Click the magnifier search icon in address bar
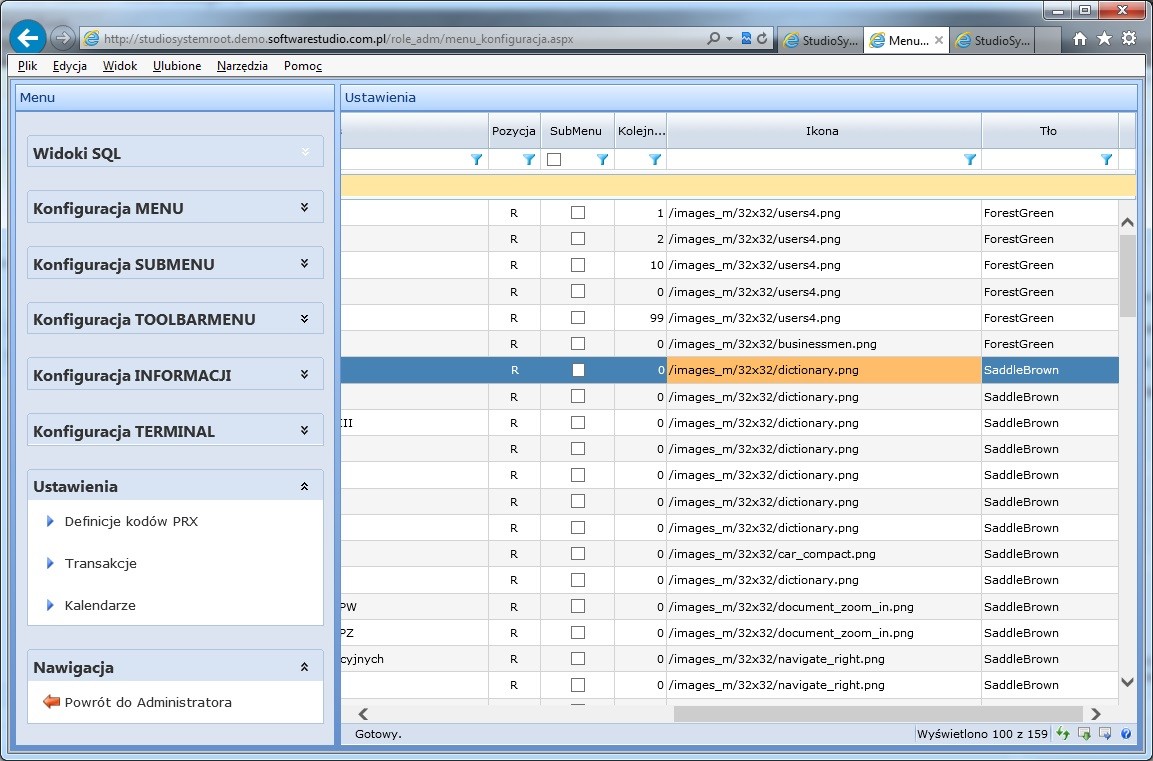This screenshot has width=1153, height=761. pos(713,39)
